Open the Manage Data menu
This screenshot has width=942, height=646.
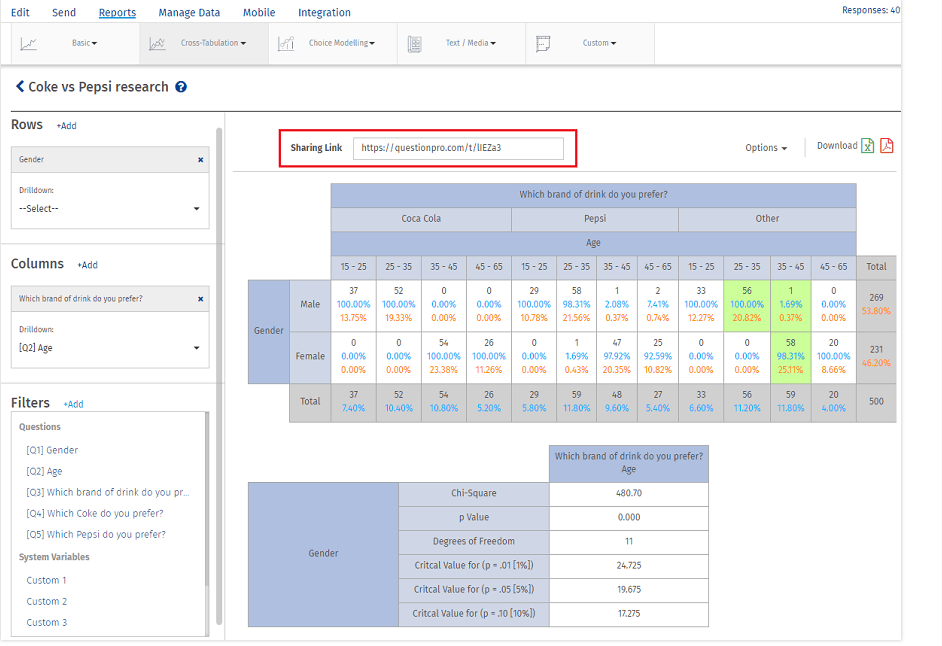tap(189, 13)
